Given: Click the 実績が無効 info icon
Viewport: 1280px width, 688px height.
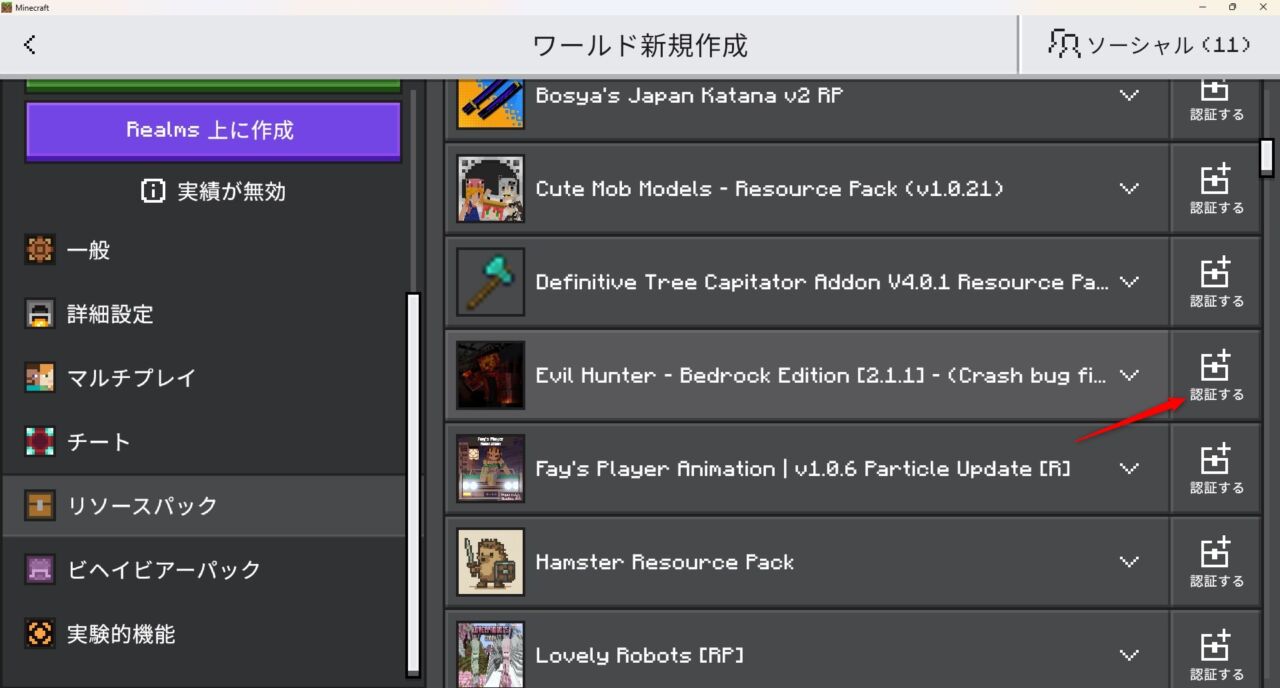Looking at the screenshot, I should click(153, 191).
